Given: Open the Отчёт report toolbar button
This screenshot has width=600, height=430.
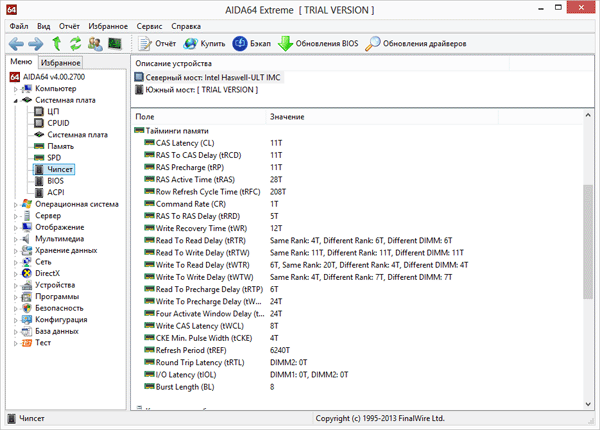Looking at the screenshot, I should tap(157, 44).
